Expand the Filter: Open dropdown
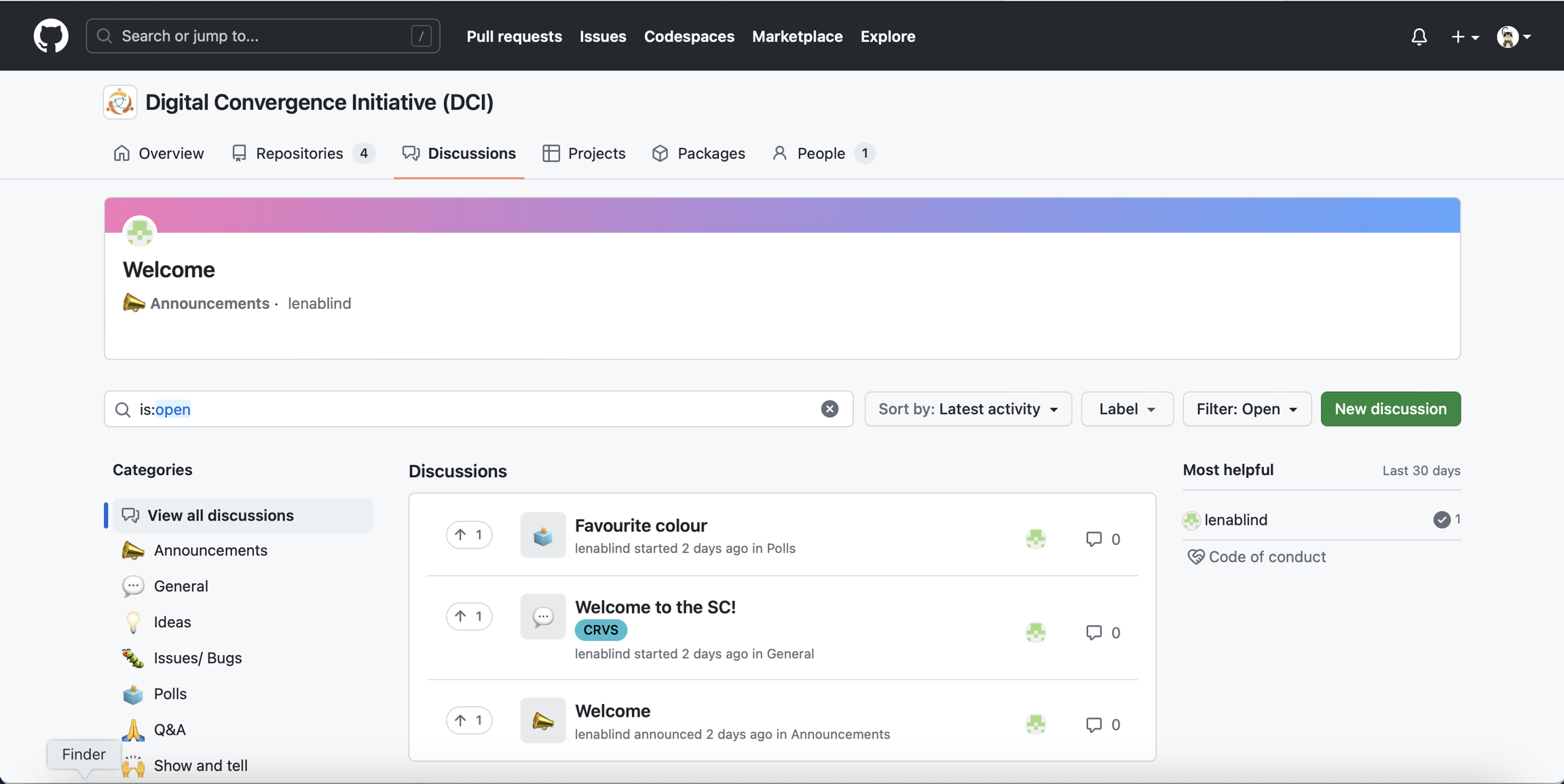 coord(1246,409)
